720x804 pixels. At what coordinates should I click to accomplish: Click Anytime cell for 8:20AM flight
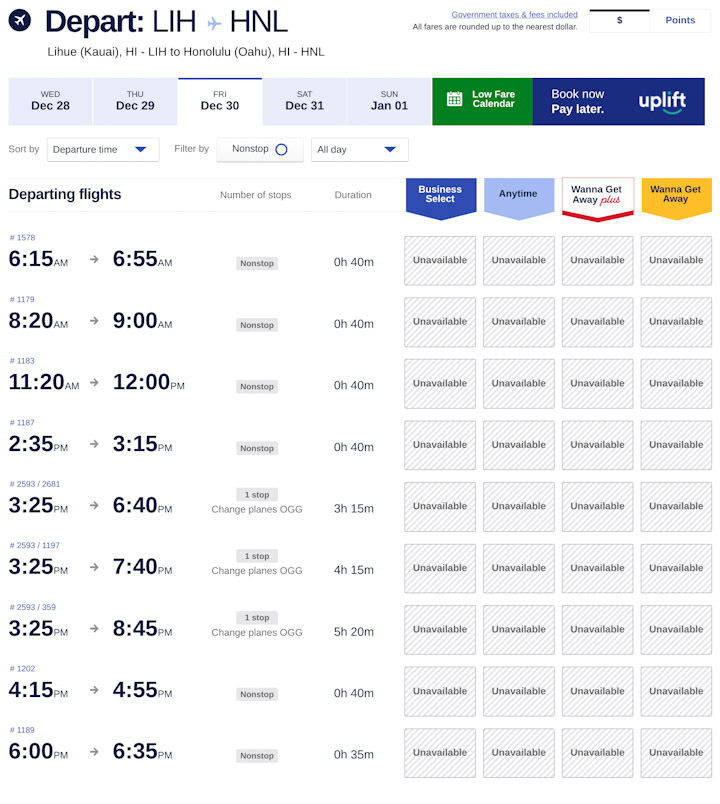click(x=519, y=322)
